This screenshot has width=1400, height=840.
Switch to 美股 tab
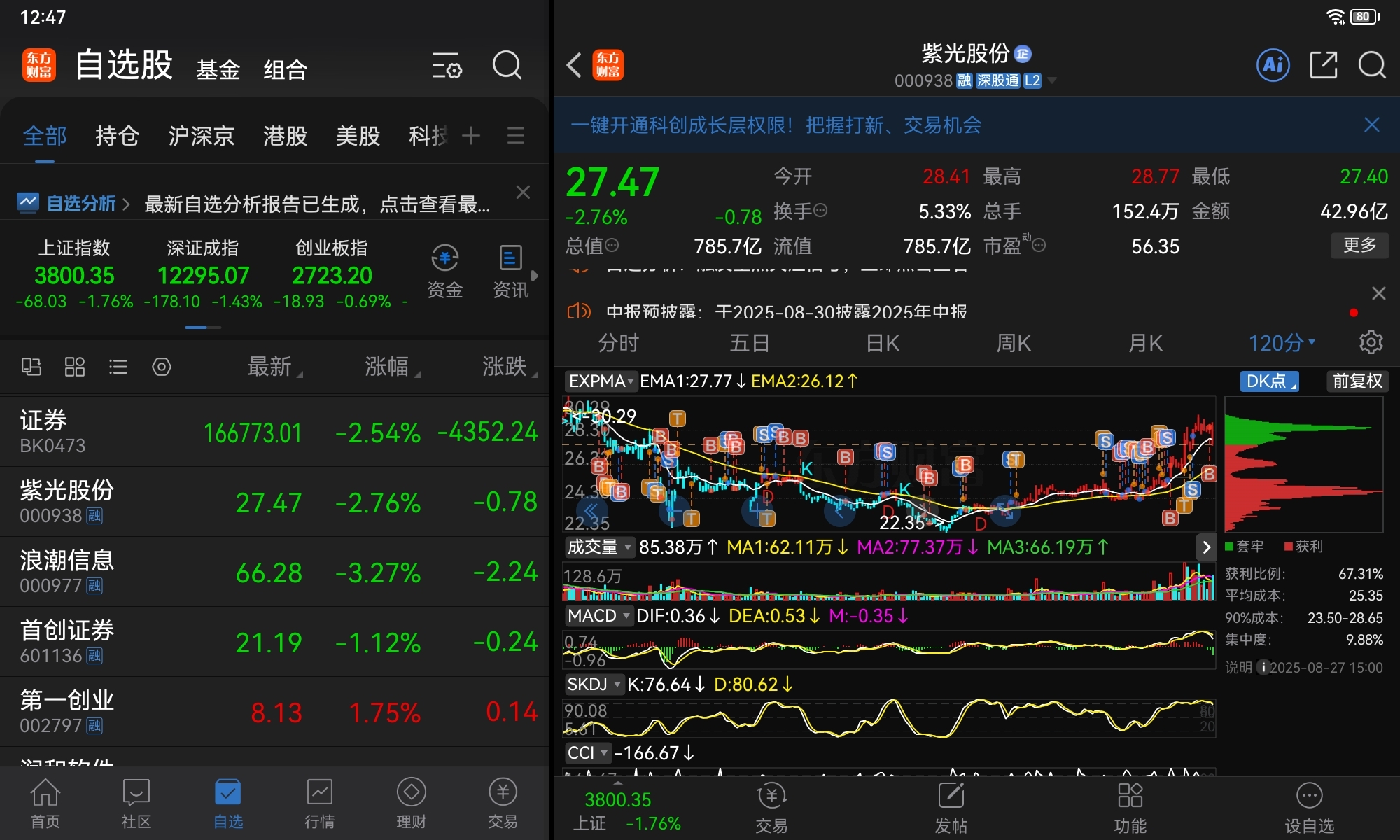click(x=358, y=135)
